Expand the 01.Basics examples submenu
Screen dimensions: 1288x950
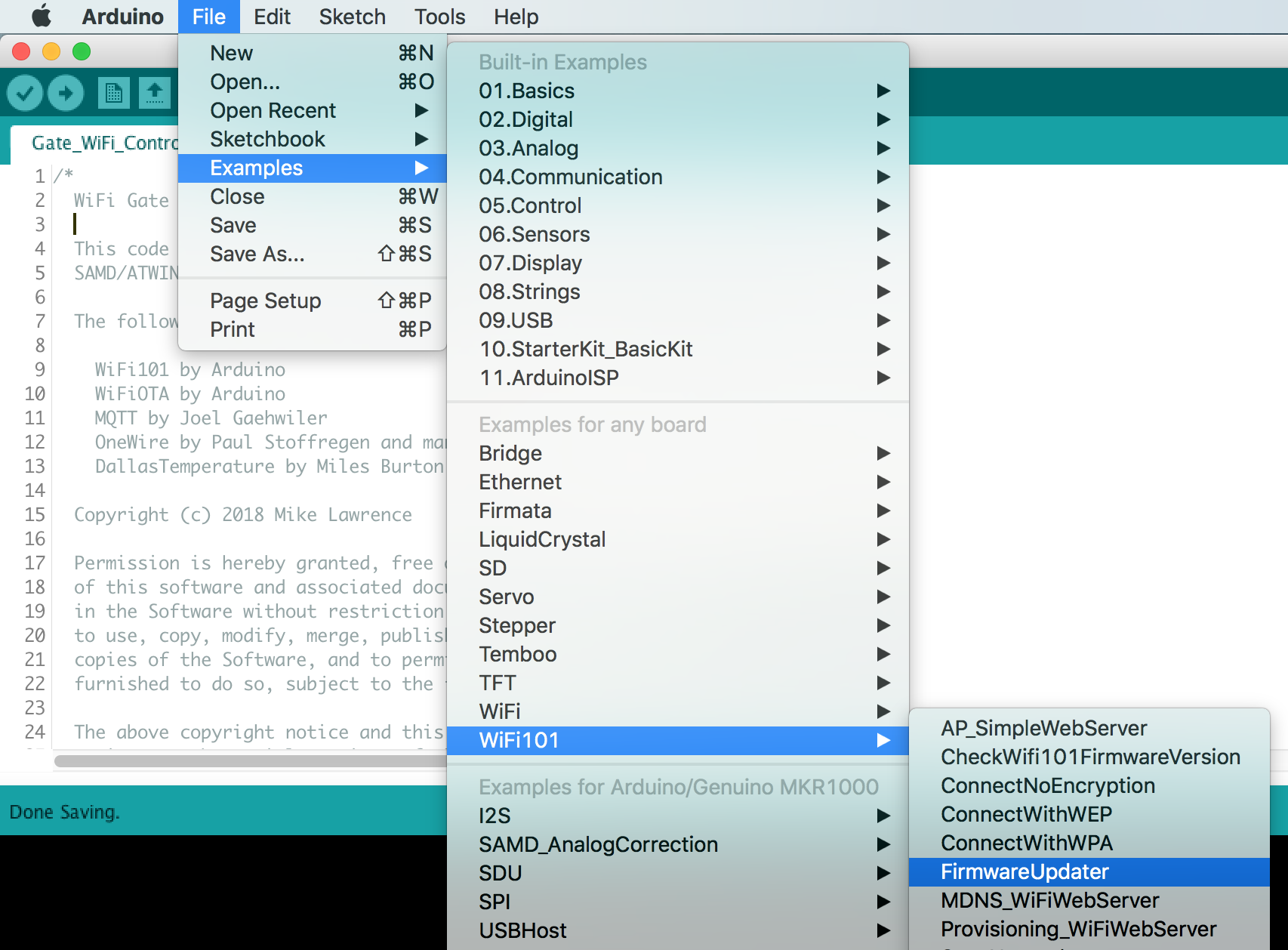(x=678, y=91)
